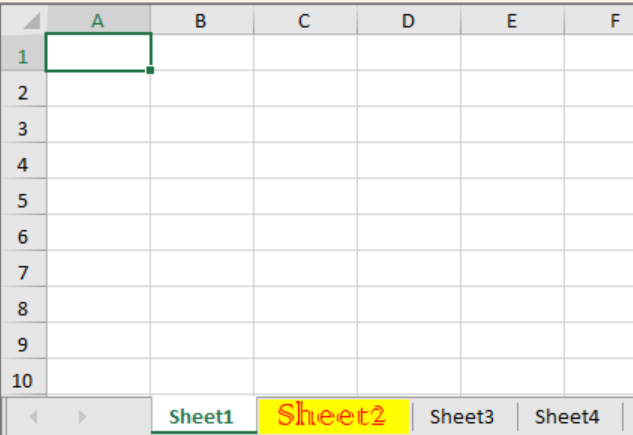Open the yellow highlighted Sheet2 tab

tap(331, 416)
